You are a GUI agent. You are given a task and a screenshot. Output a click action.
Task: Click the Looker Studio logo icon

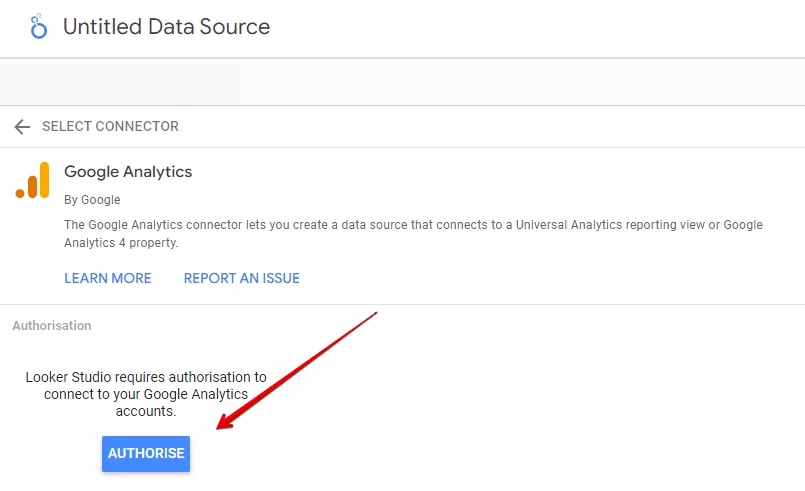(39, 27)
